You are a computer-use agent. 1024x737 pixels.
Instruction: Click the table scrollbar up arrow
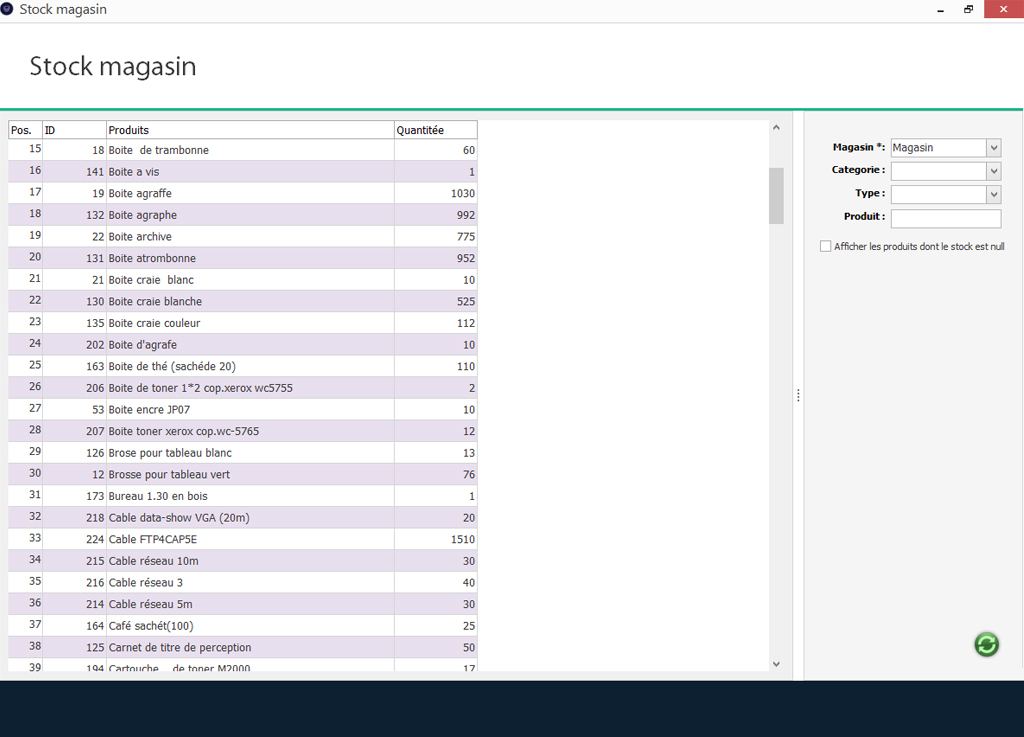pyautogui.click(x=776, y=128)
